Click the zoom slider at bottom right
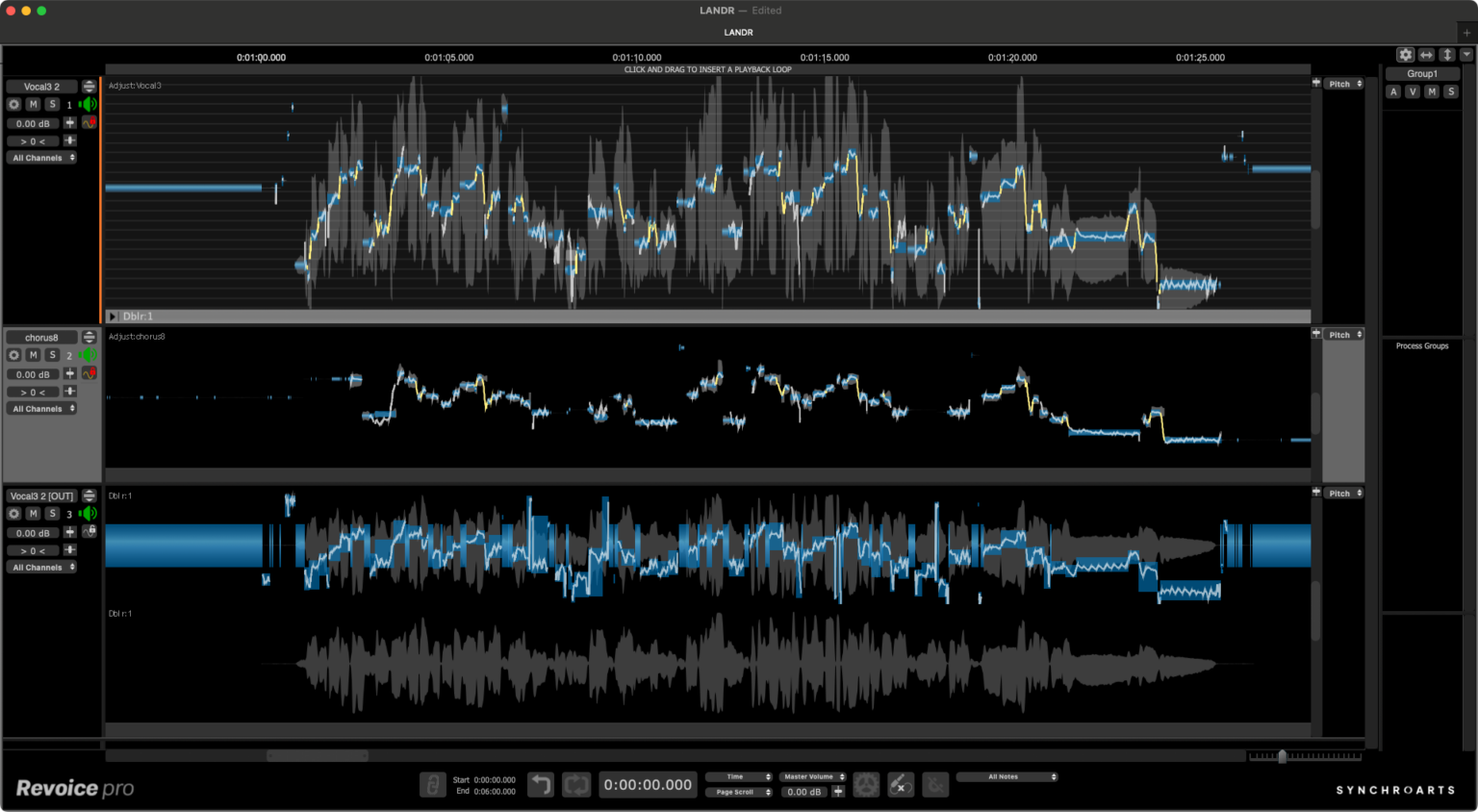This screenshot has height=812, width=1478. coord(1282,756)
